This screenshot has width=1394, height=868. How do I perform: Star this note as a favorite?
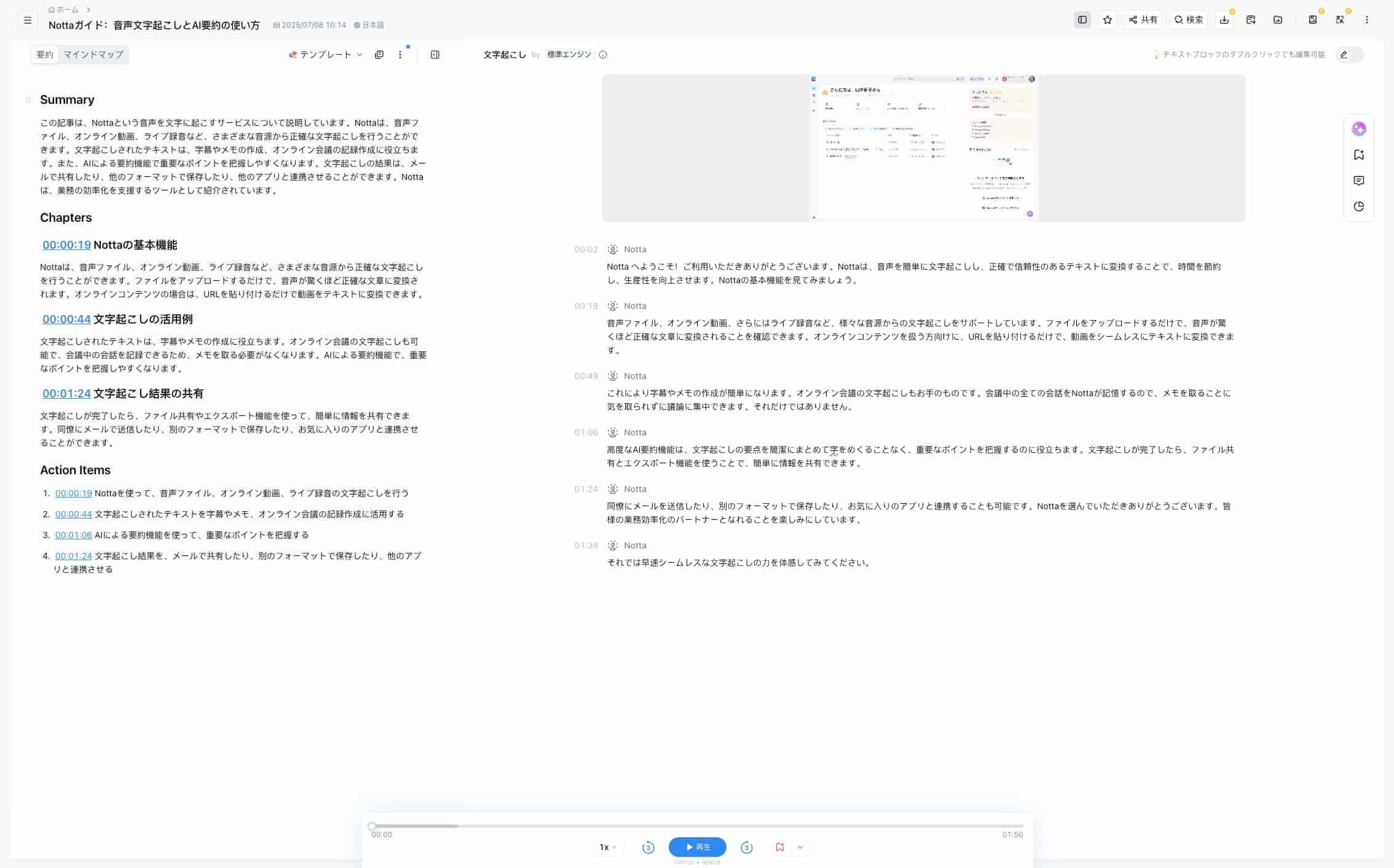[x=1108, y=20]
